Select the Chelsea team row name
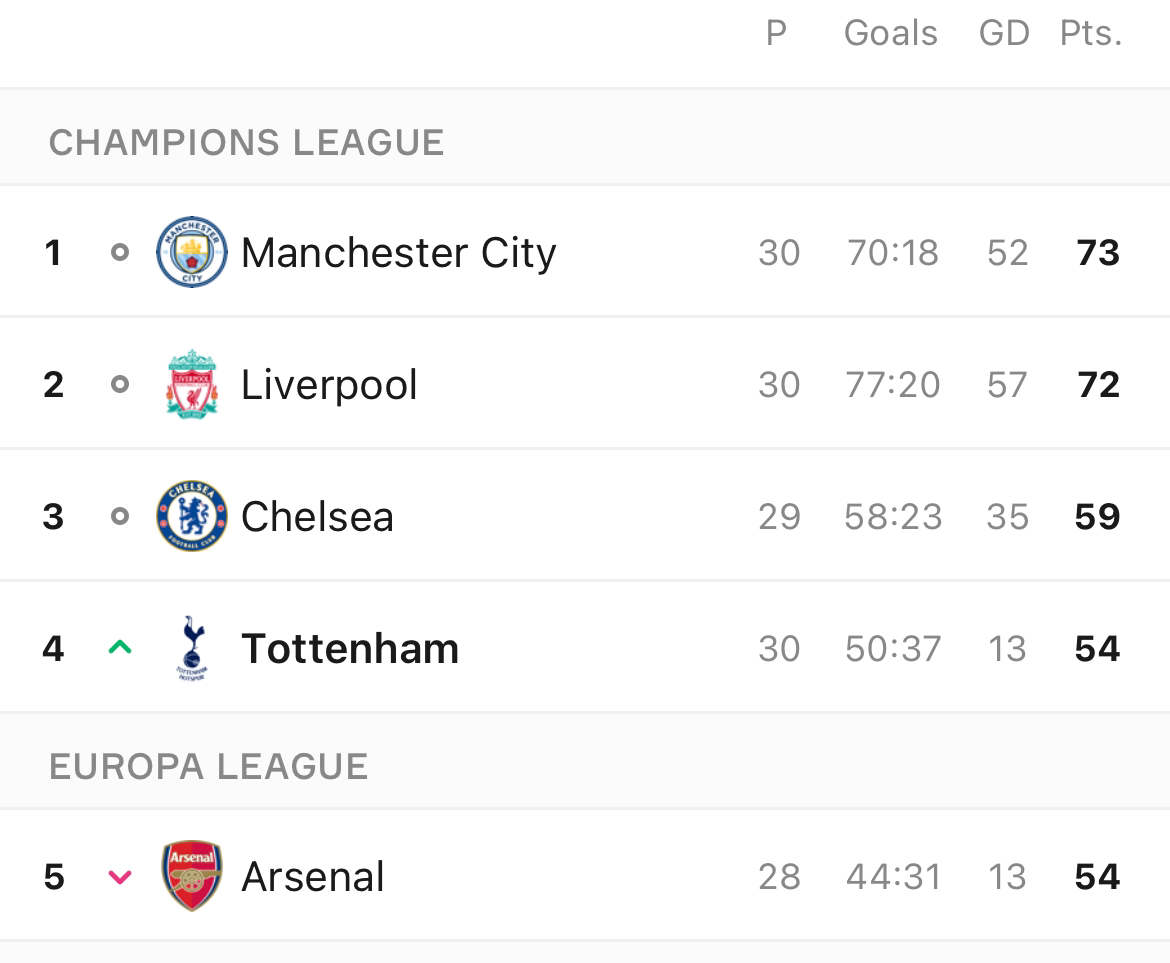 (x=317, y=516)
